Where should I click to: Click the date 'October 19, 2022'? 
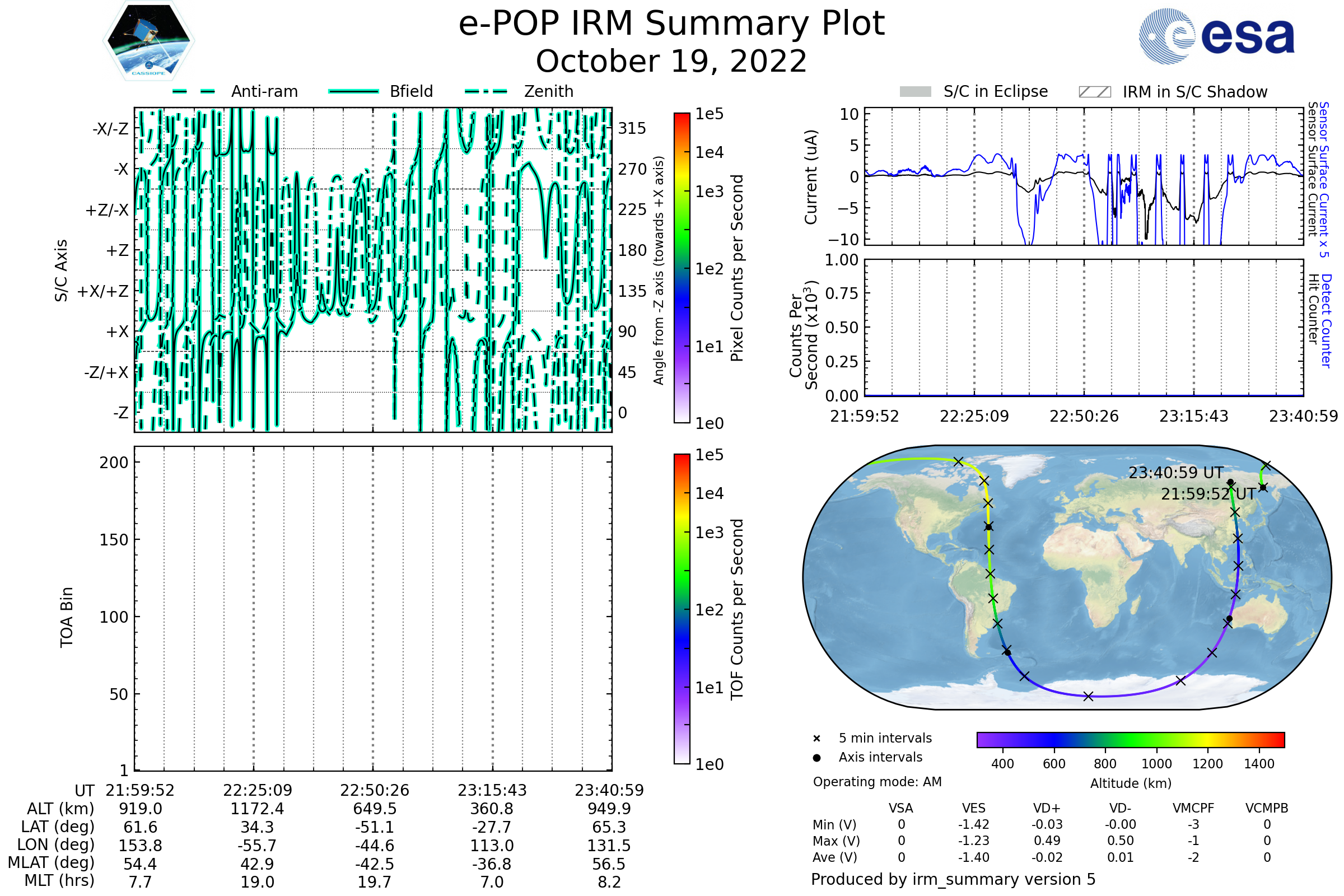[671, 61]
